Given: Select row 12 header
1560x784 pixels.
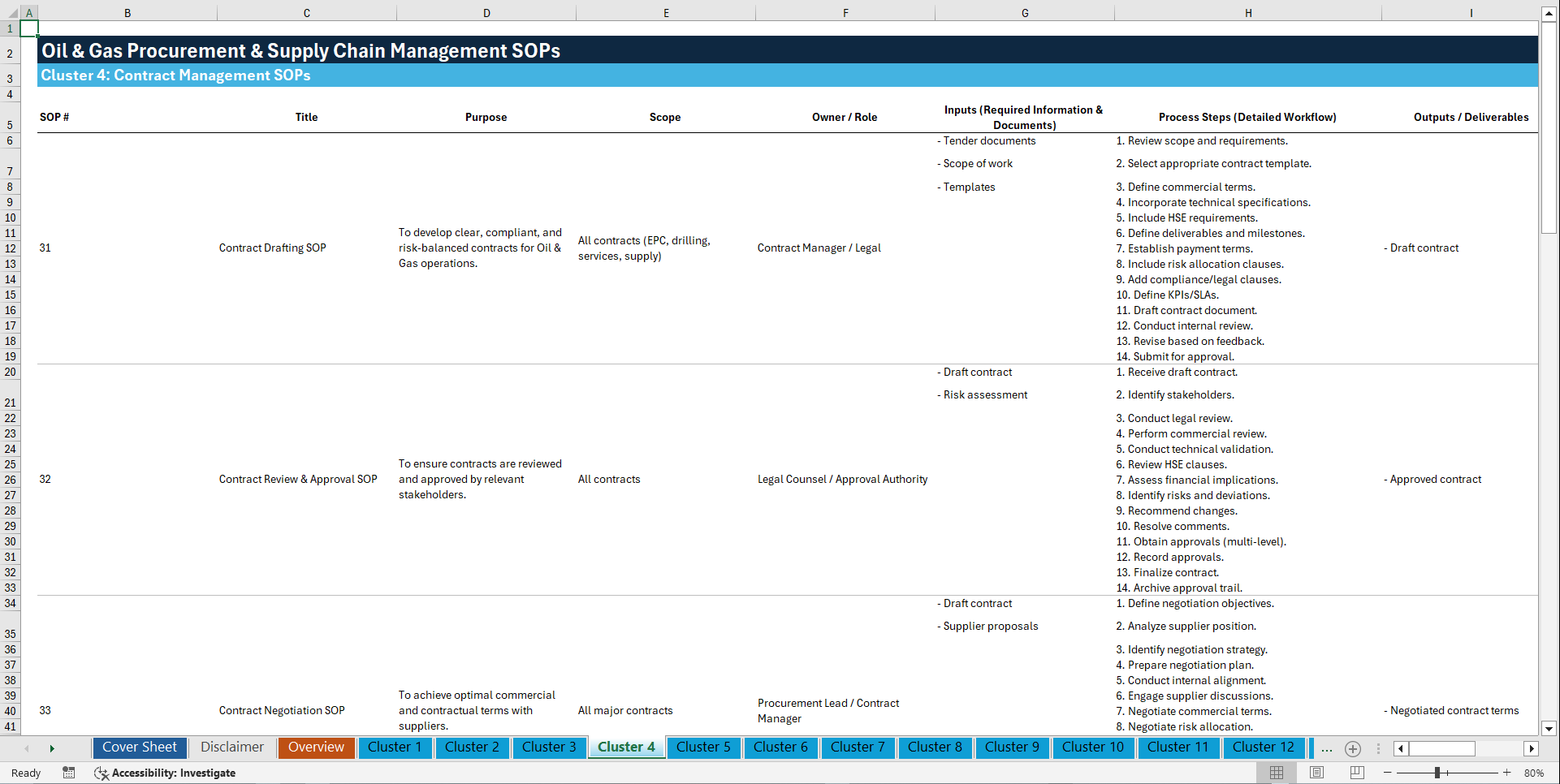Looking at the screenshot, I should pos(11,248).
